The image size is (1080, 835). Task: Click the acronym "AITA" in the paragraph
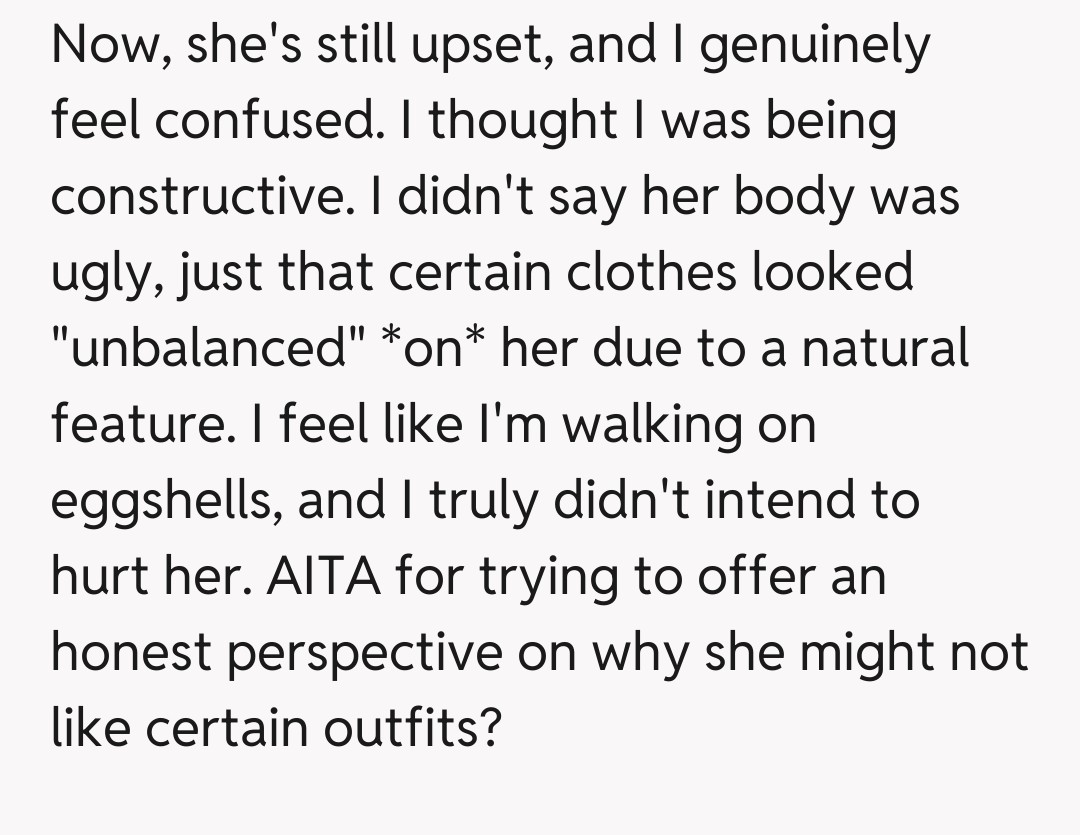pos(307,576)
